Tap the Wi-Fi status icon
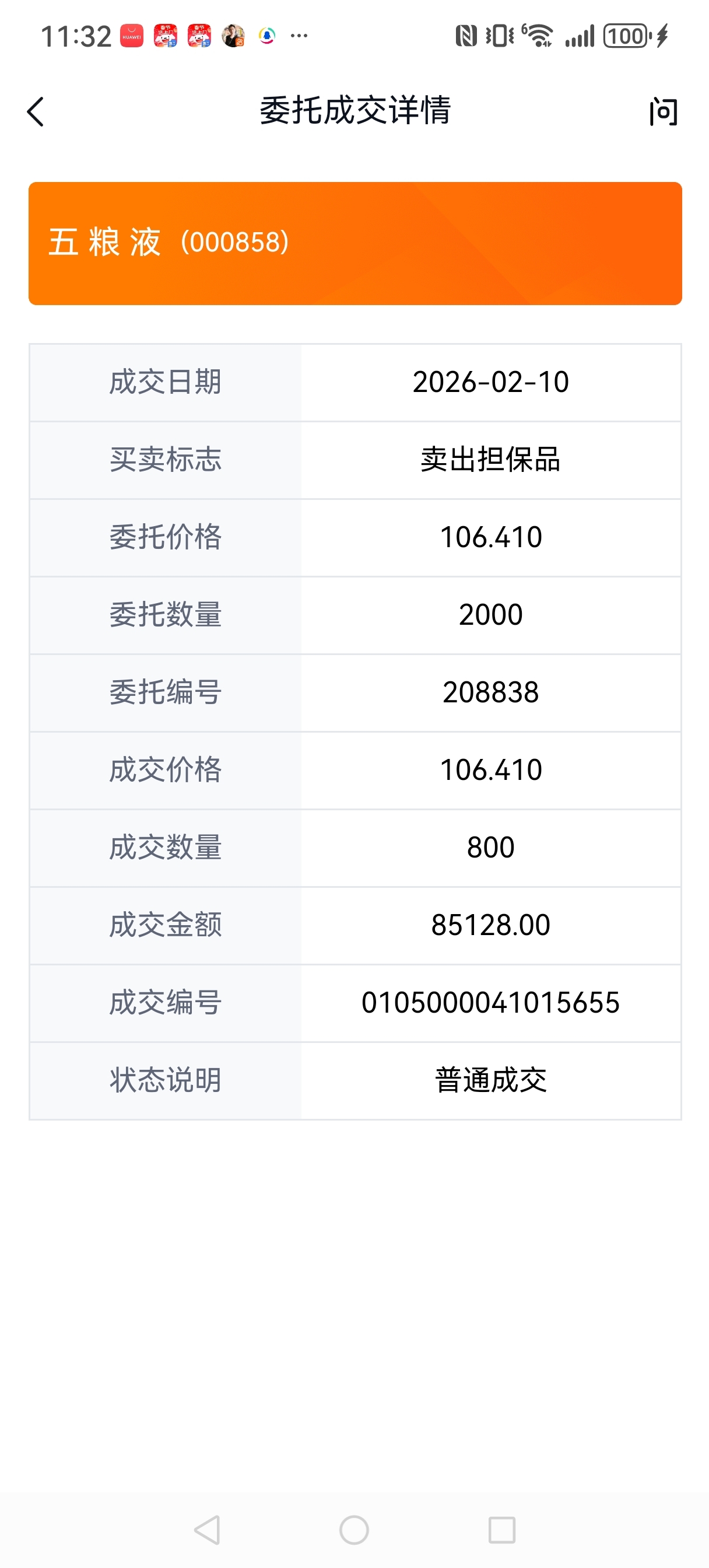The width and height of the screenshot is (709, 1568). coord(538,36)
